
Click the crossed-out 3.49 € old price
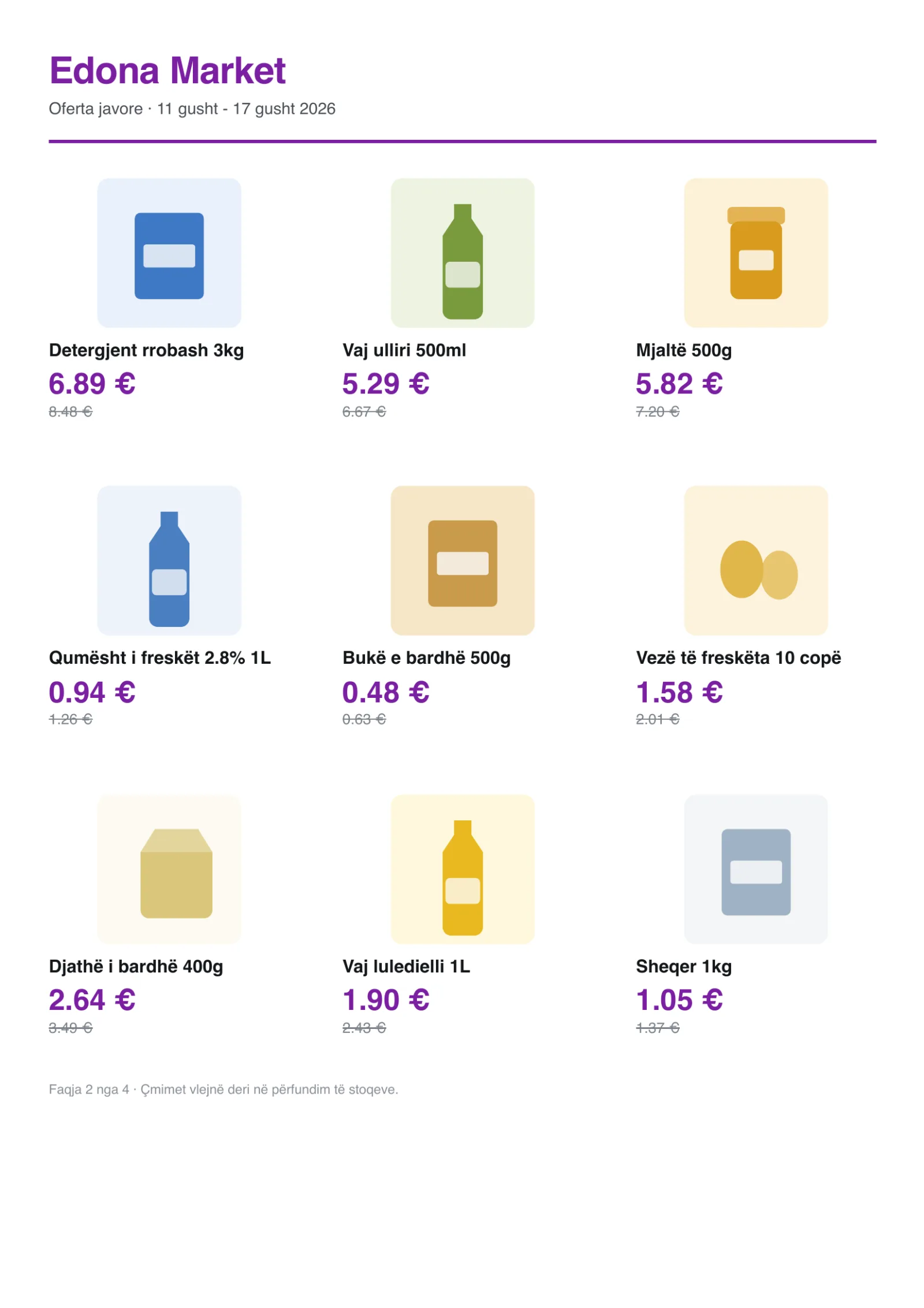pos(70,1028)
